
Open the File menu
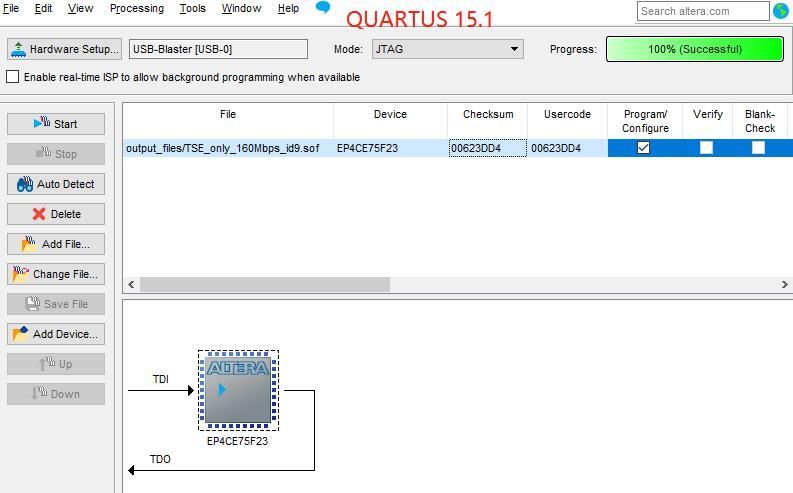(x=11, y=8)
